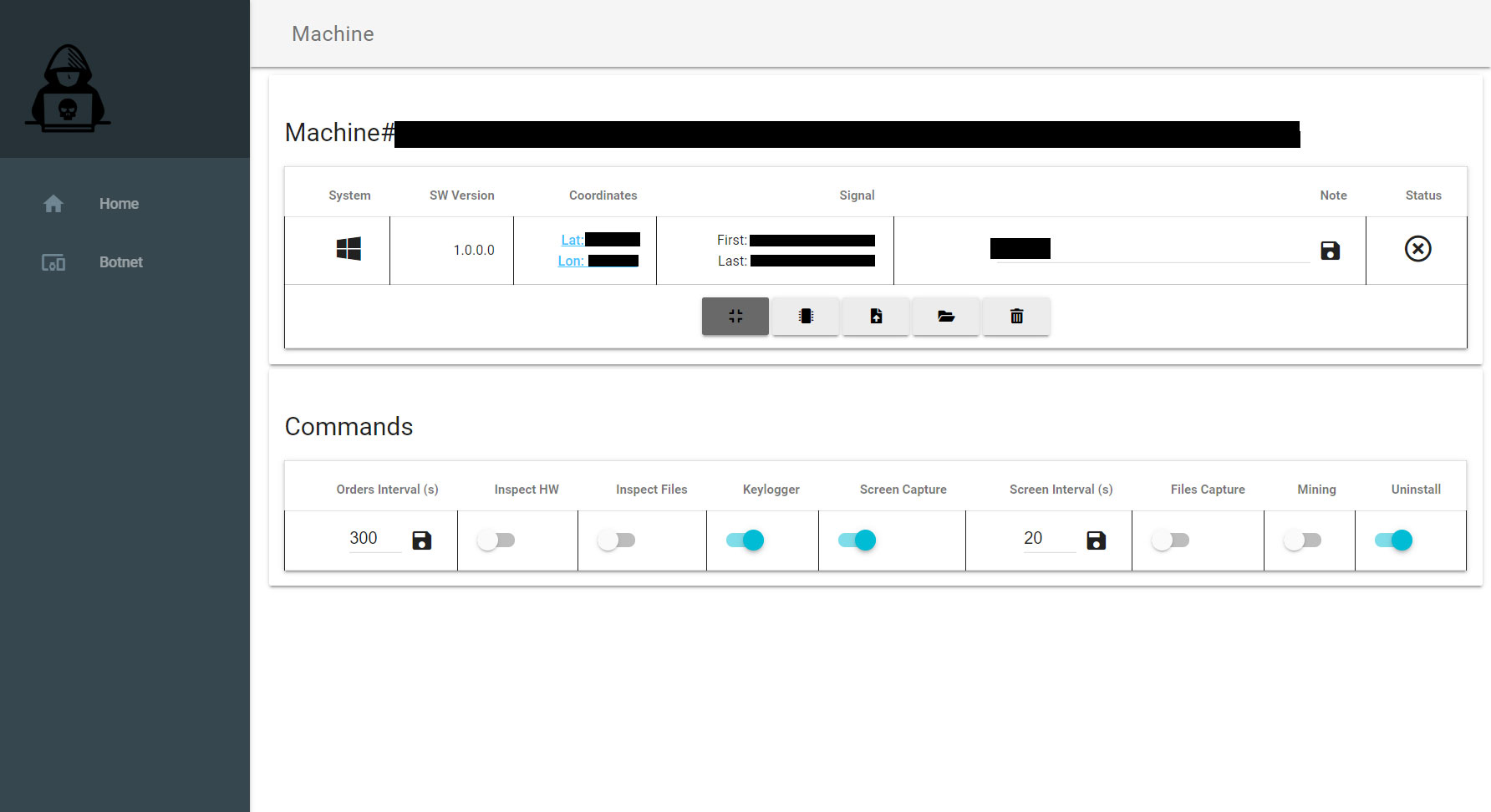Click the System column header
Image resolution: width=1491 pixels, height=812 pixels.
(x=349, y=195)
